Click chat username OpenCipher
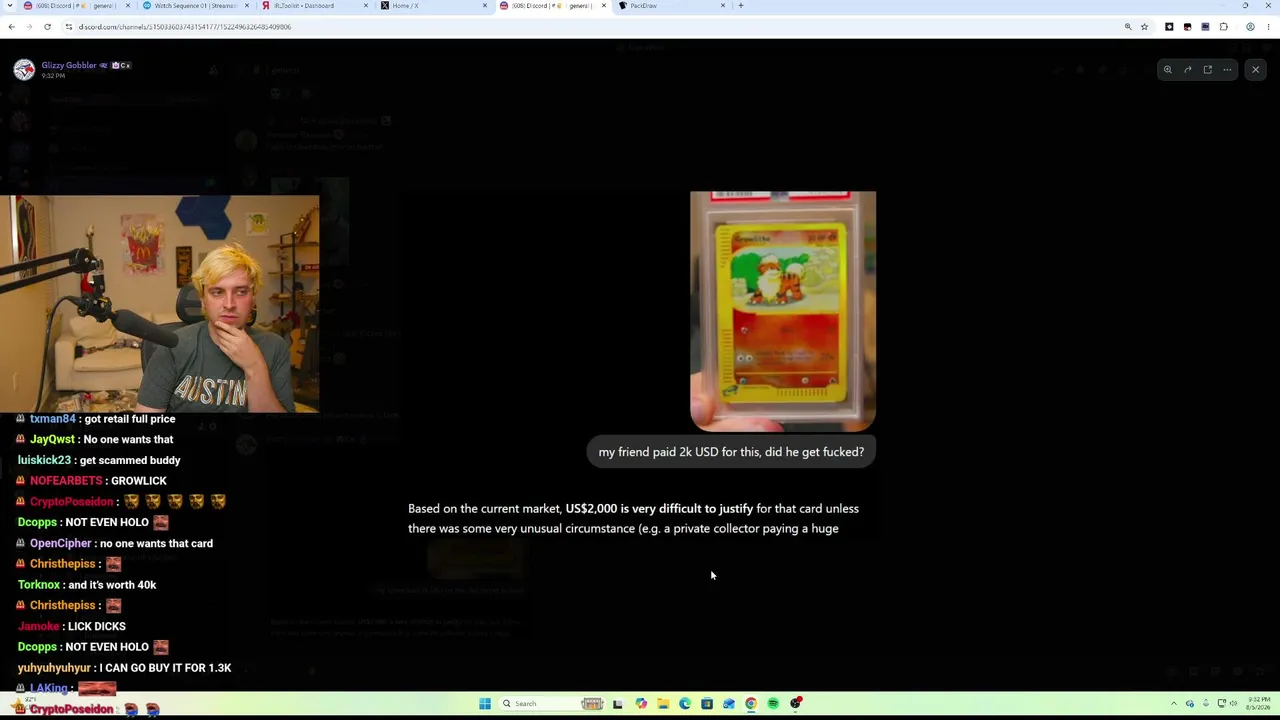1280x720 pixels. click(60, 544)
